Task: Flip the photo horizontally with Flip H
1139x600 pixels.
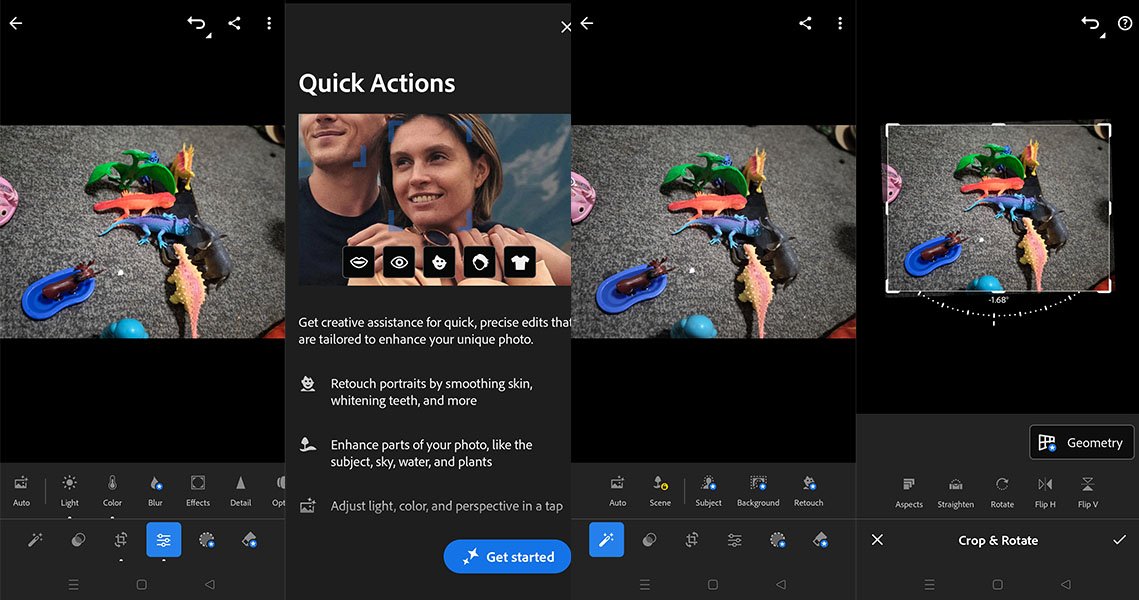Action: pos(1045,492)
